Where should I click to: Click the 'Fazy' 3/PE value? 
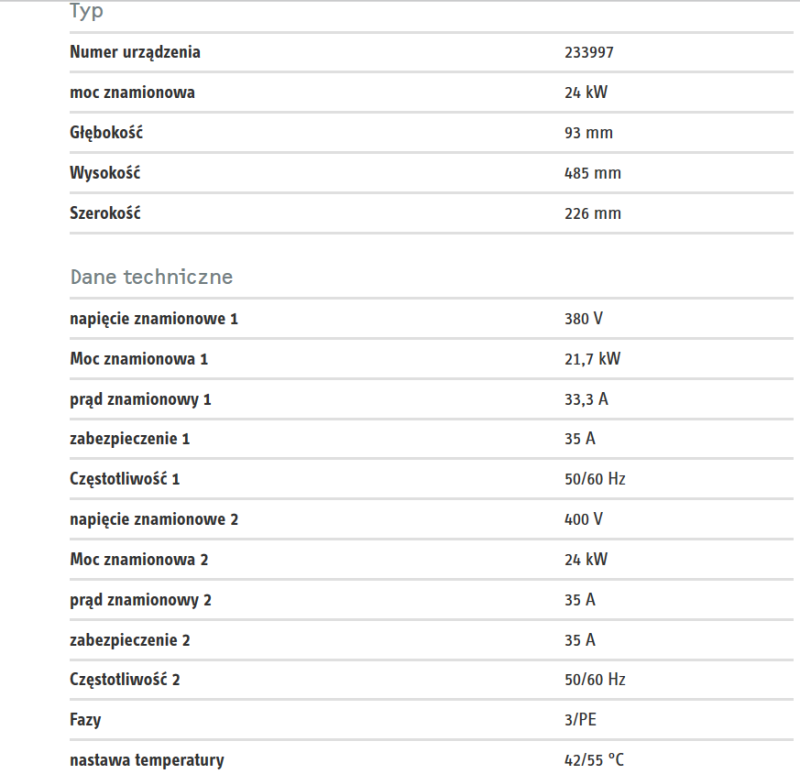click(580, 720)
